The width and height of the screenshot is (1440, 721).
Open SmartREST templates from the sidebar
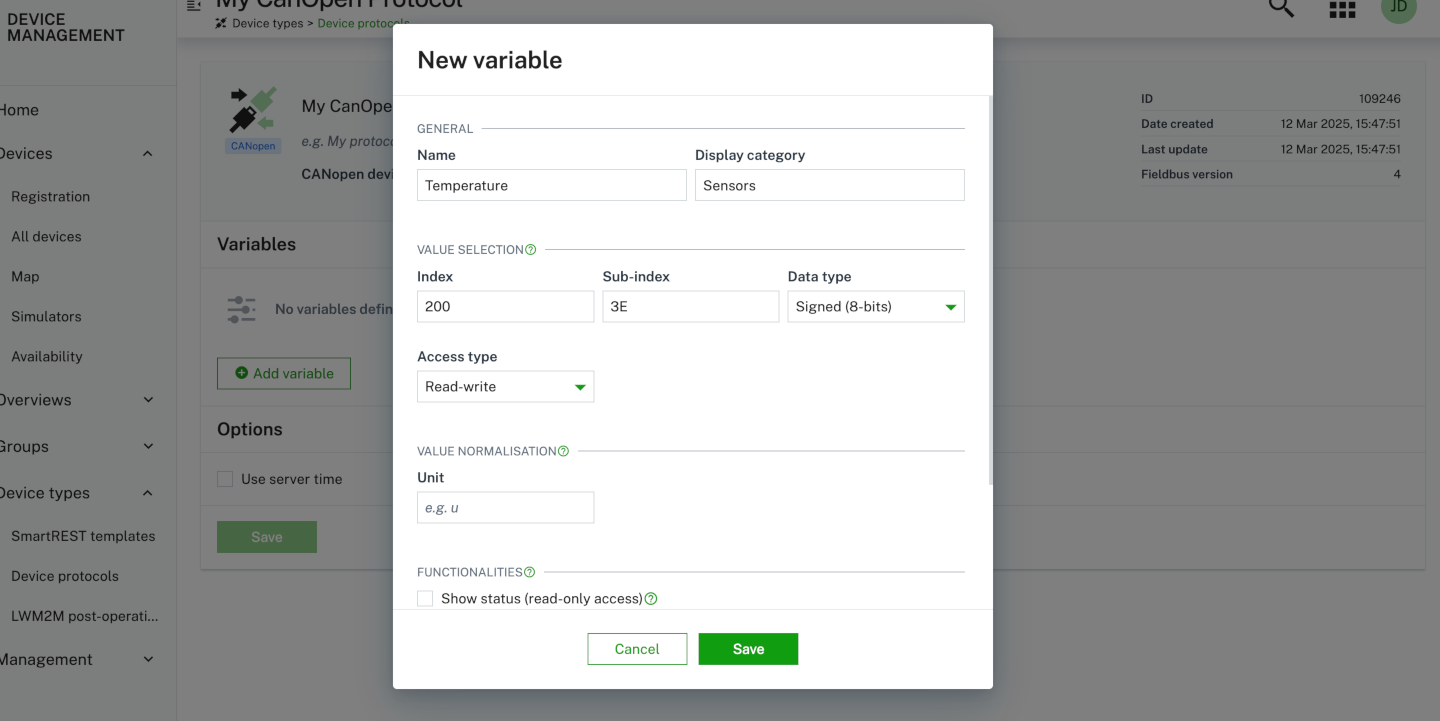85,535
